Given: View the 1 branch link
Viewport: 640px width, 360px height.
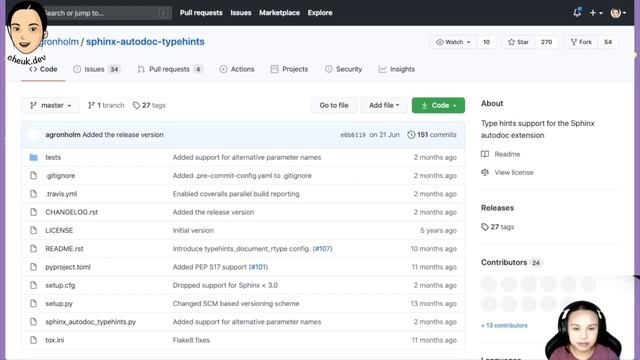Looking at the screenshot, I should coord(106,105).
